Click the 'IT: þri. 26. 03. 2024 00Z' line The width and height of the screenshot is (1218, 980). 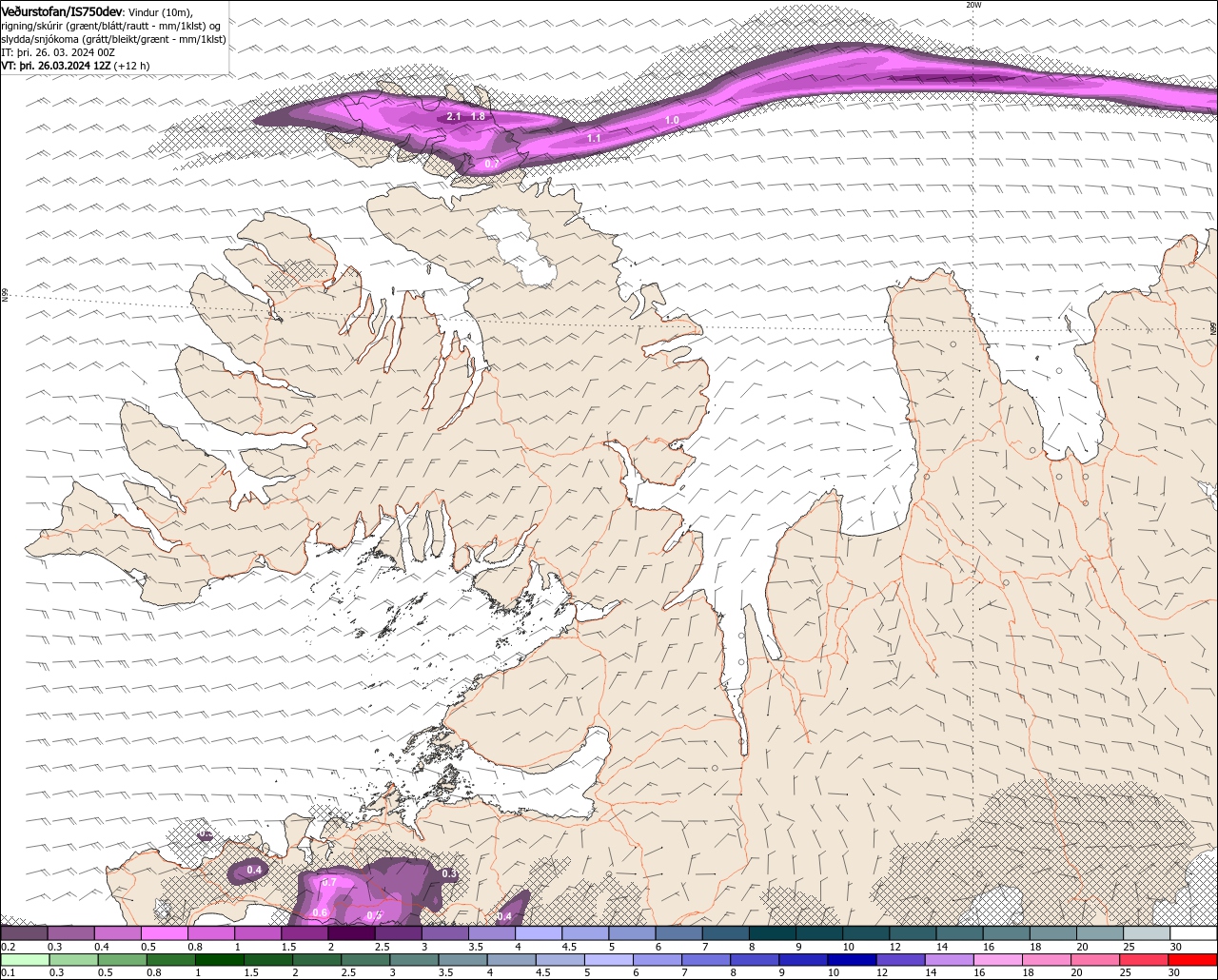tap(58, 52)
